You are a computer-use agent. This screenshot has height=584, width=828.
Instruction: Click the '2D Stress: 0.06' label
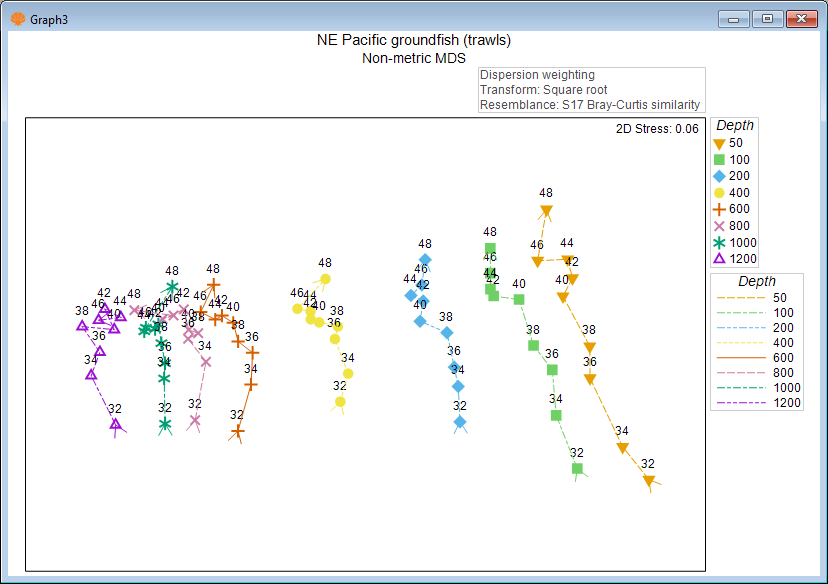point(658,128)
